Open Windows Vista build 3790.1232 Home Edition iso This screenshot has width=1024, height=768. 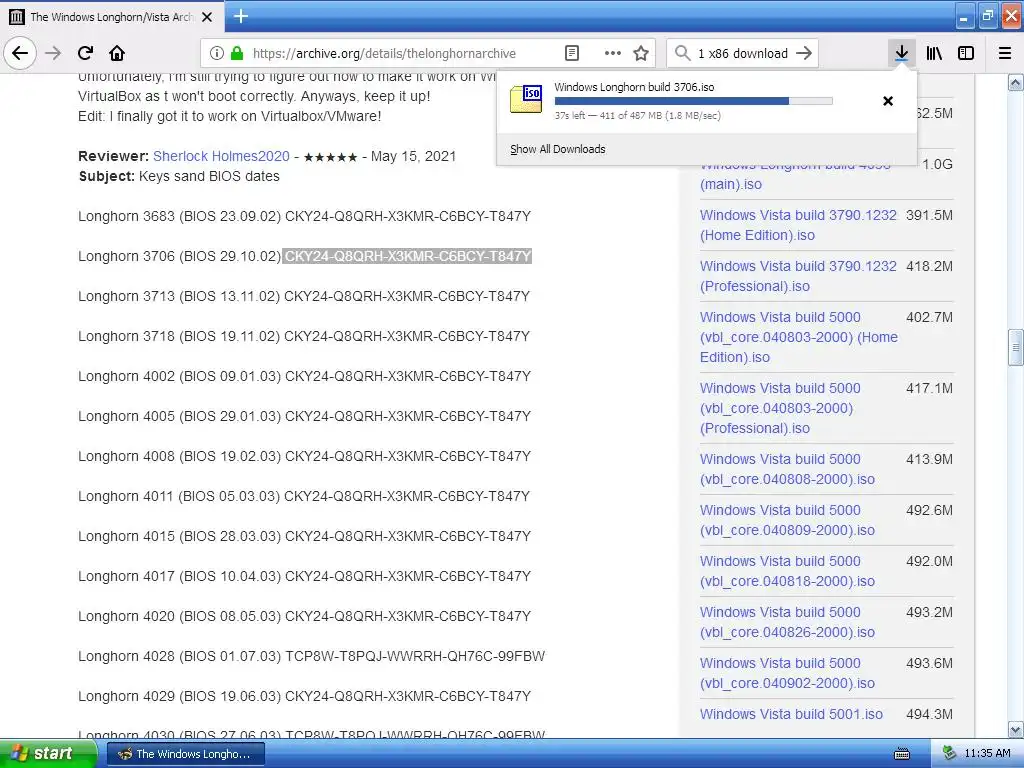(x=798, y=225)
